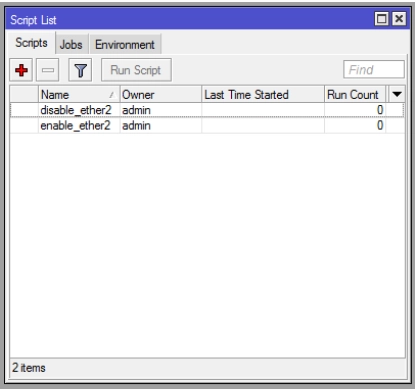The image size is (416, 389).
Task: Click the 2 items status text
Action: tap(29, 368)
